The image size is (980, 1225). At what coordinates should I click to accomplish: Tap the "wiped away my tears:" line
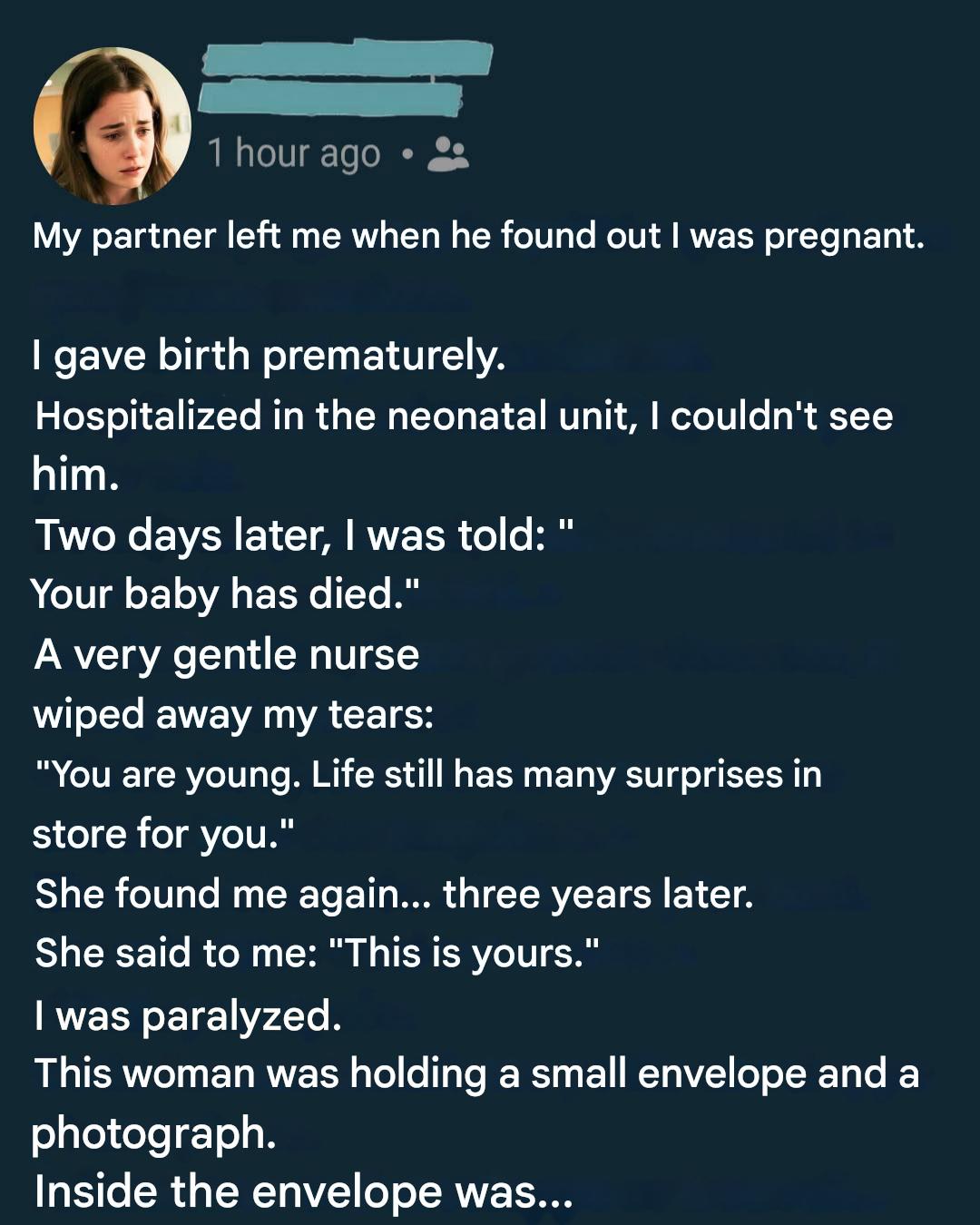click(x=233, y=714)
